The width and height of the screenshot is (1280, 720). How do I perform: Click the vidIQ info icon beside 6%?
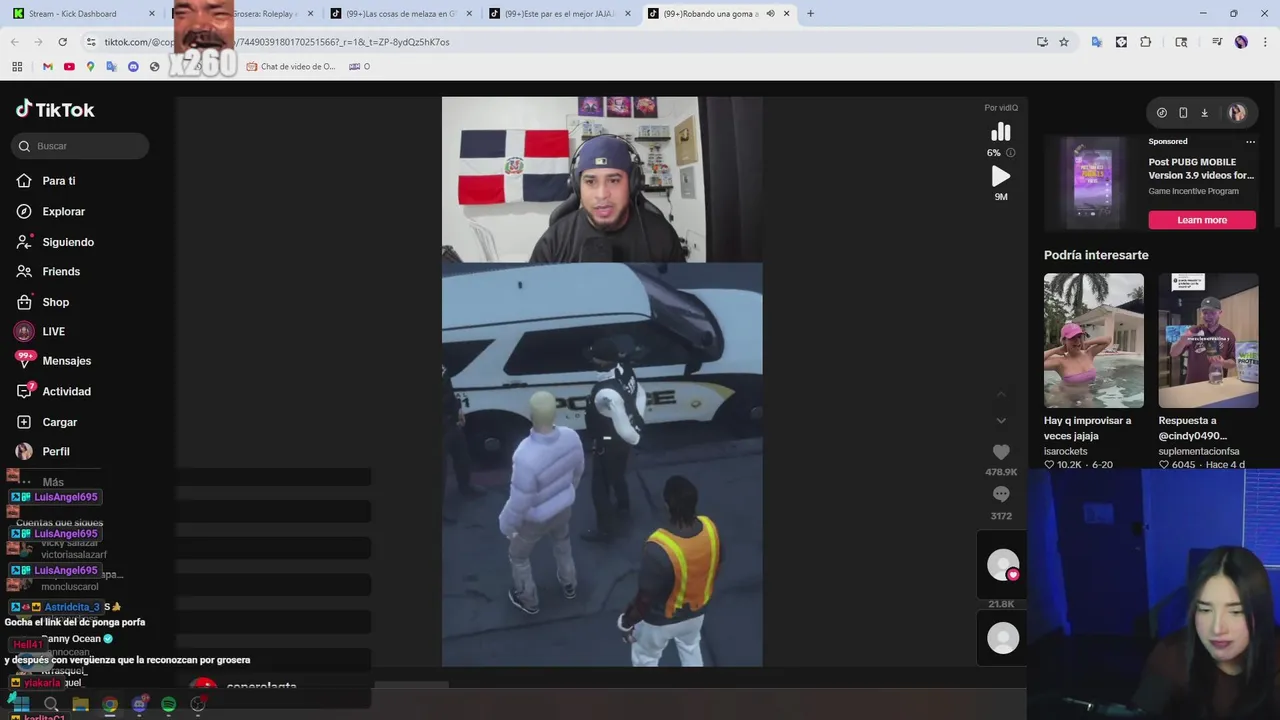point(1010,153)
